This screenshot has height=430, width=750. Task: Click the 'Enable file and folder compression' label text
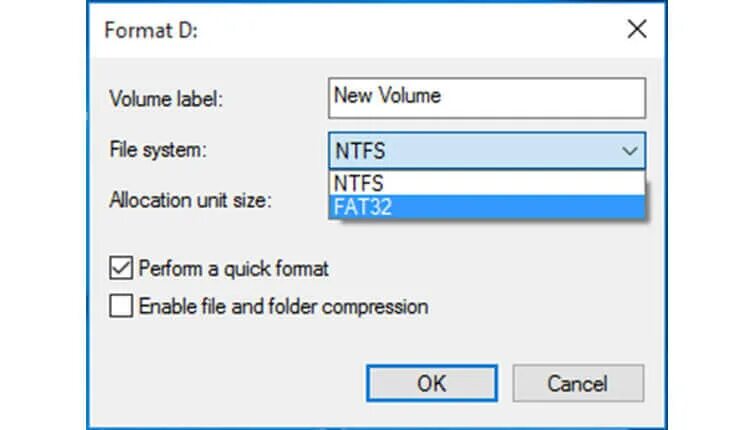pyautogui.click(x=283, y=306)
